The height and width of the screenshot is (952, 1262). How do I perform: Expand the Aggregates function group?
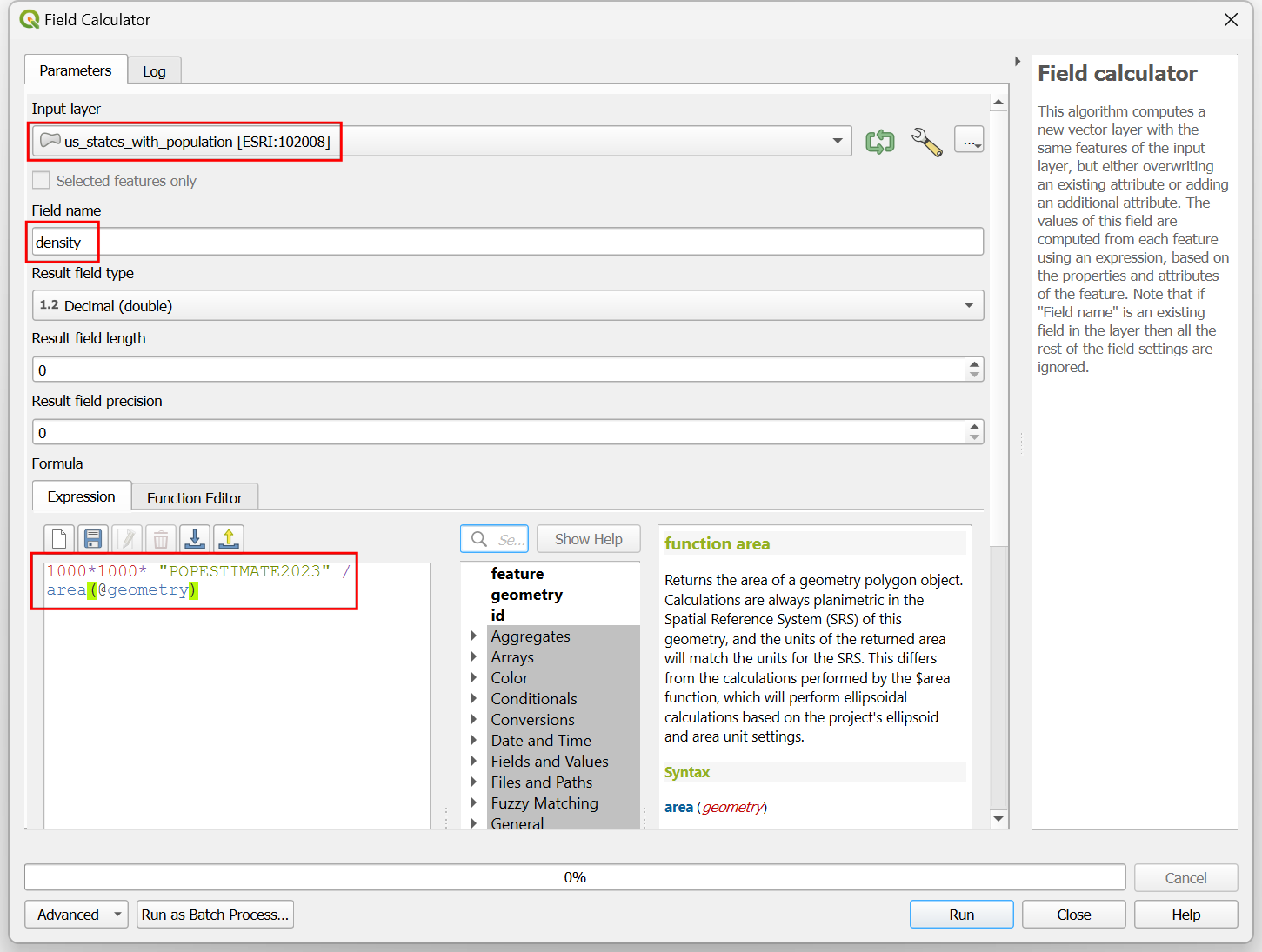pos(474,636)
